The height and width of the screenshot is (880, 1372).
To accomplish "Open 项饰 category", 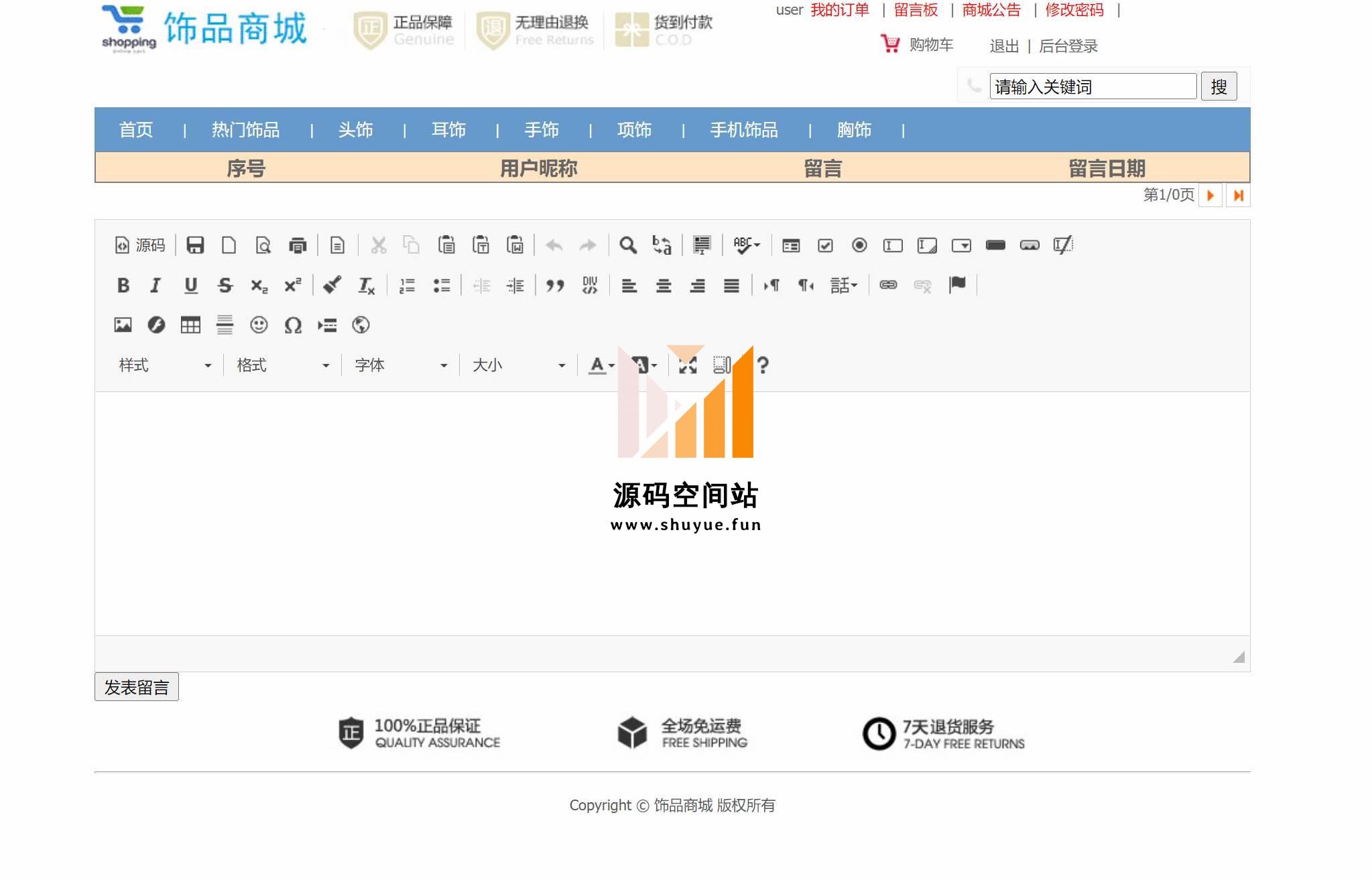I will [635, 130].
